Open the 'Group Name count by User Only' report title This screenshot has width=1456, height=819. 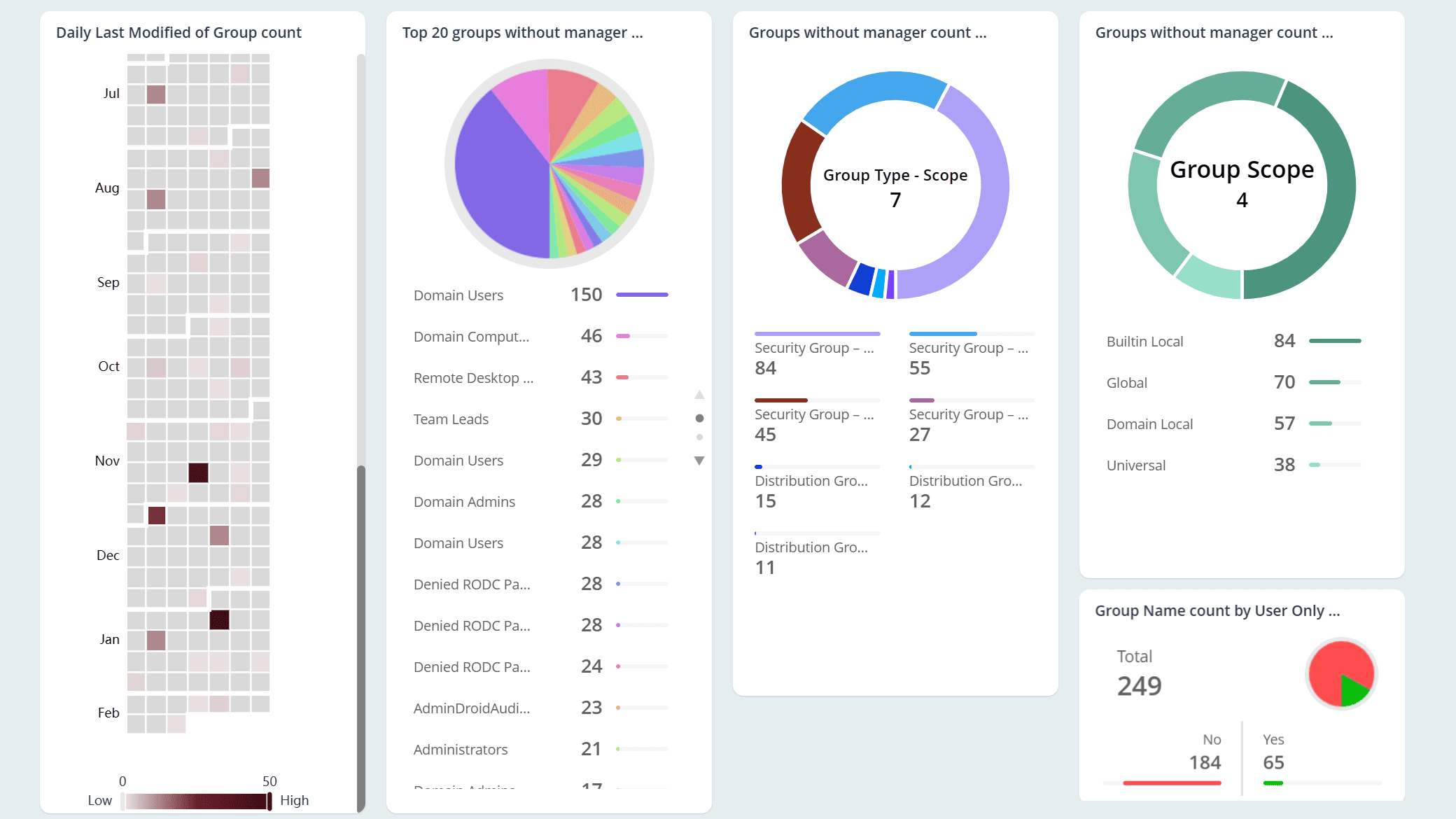tap(1217, 610)
